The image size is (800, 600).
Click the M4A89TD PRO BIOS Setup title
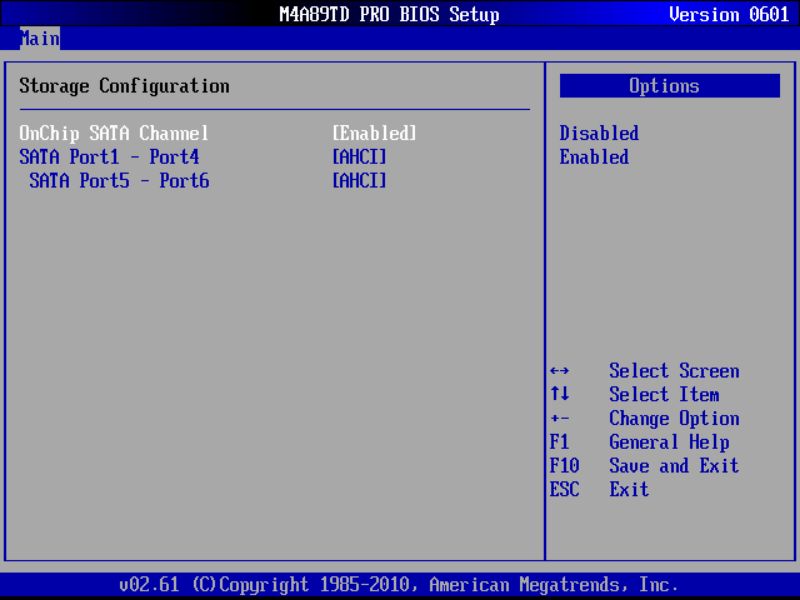[x=388, y=14]
